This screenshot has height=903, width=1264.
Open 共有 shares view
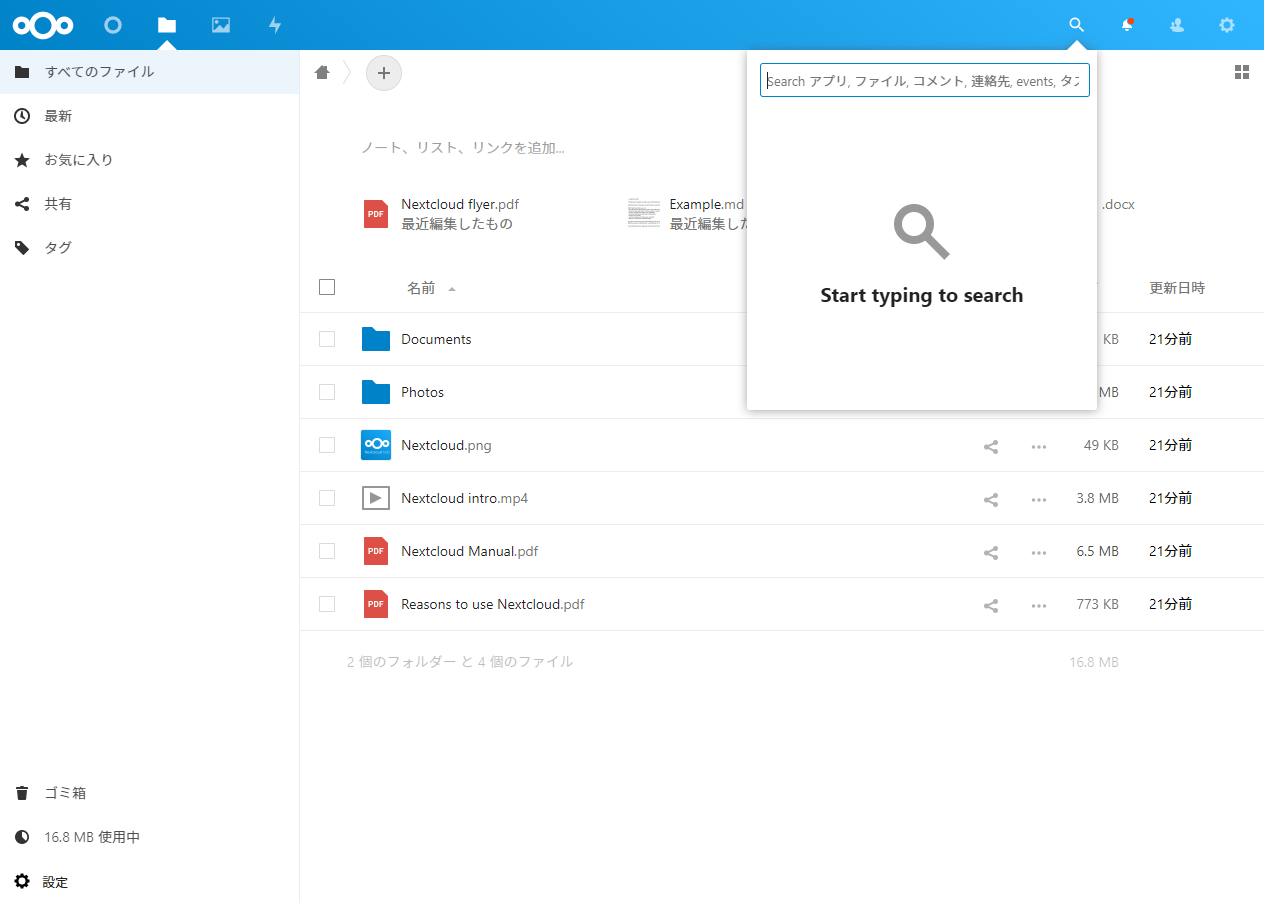coord(149,204)
